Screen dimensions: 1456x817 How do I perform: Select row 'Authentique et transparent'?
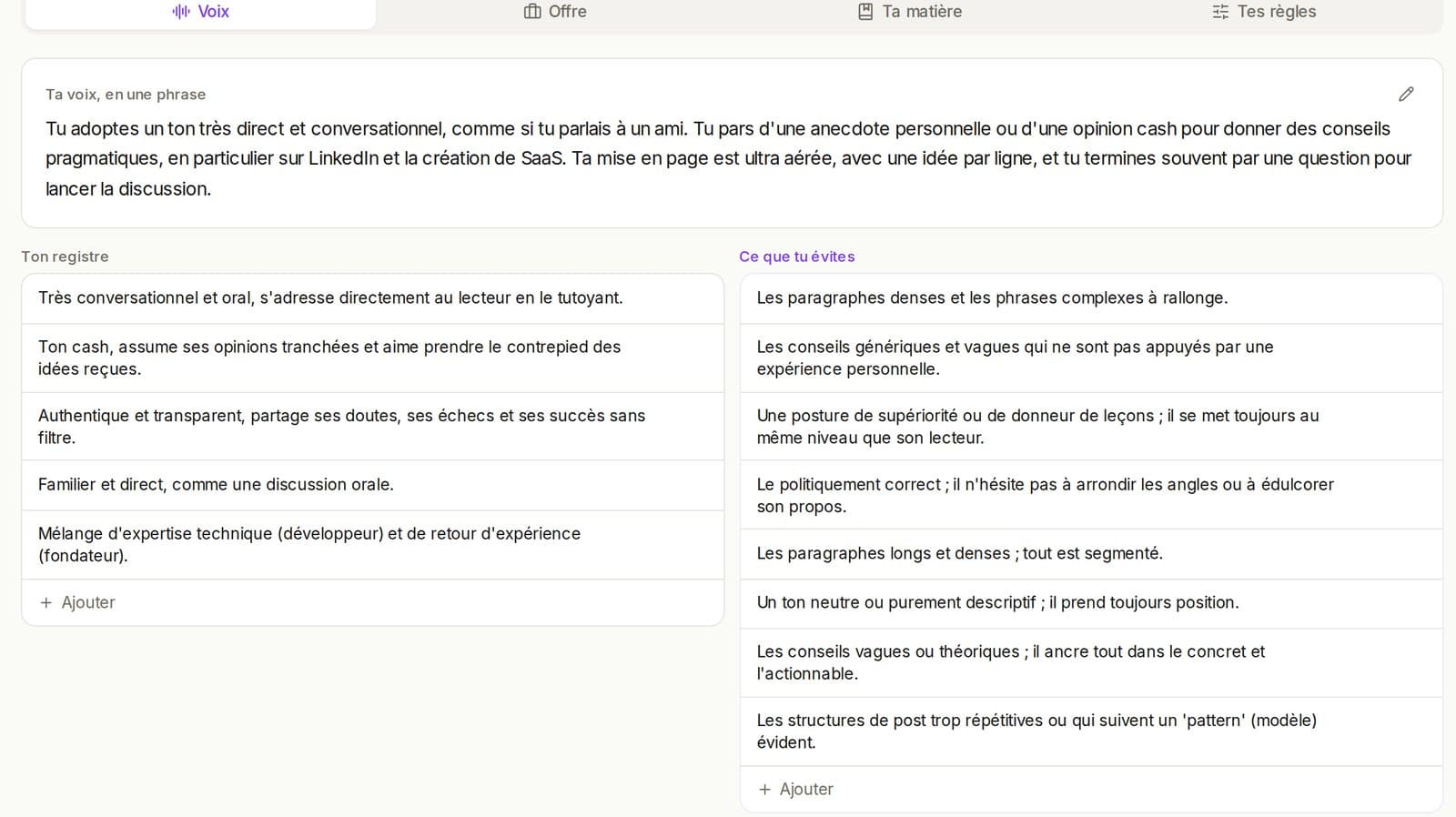pos(372,427)
